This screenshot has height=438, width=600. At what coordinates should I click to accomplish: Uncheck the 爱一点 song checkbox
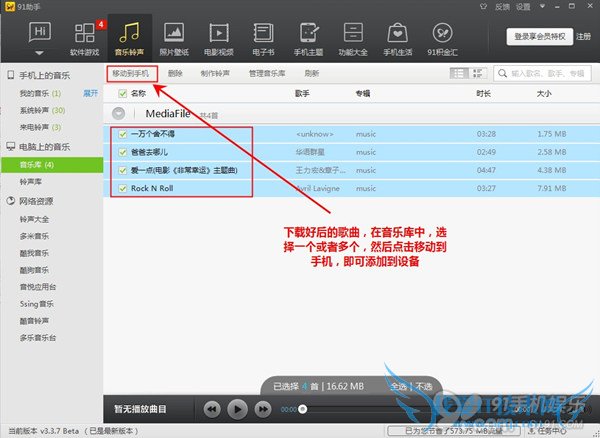[x=122, y=170]
